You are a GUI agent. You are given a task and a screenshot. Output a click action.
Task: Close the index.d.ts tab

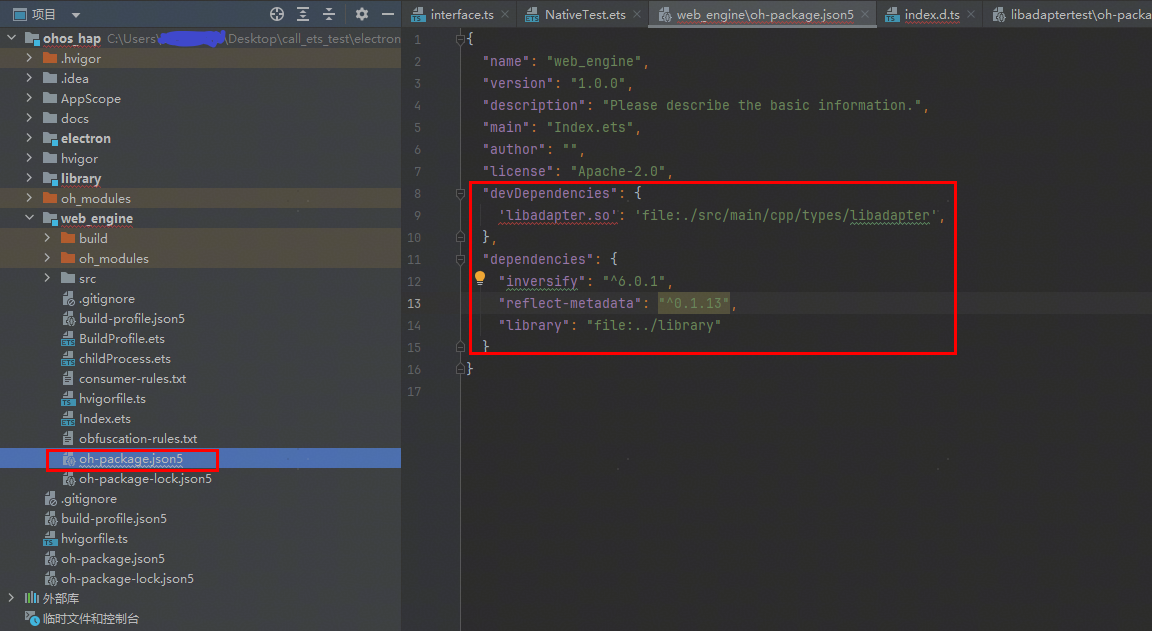click(971, 14)
